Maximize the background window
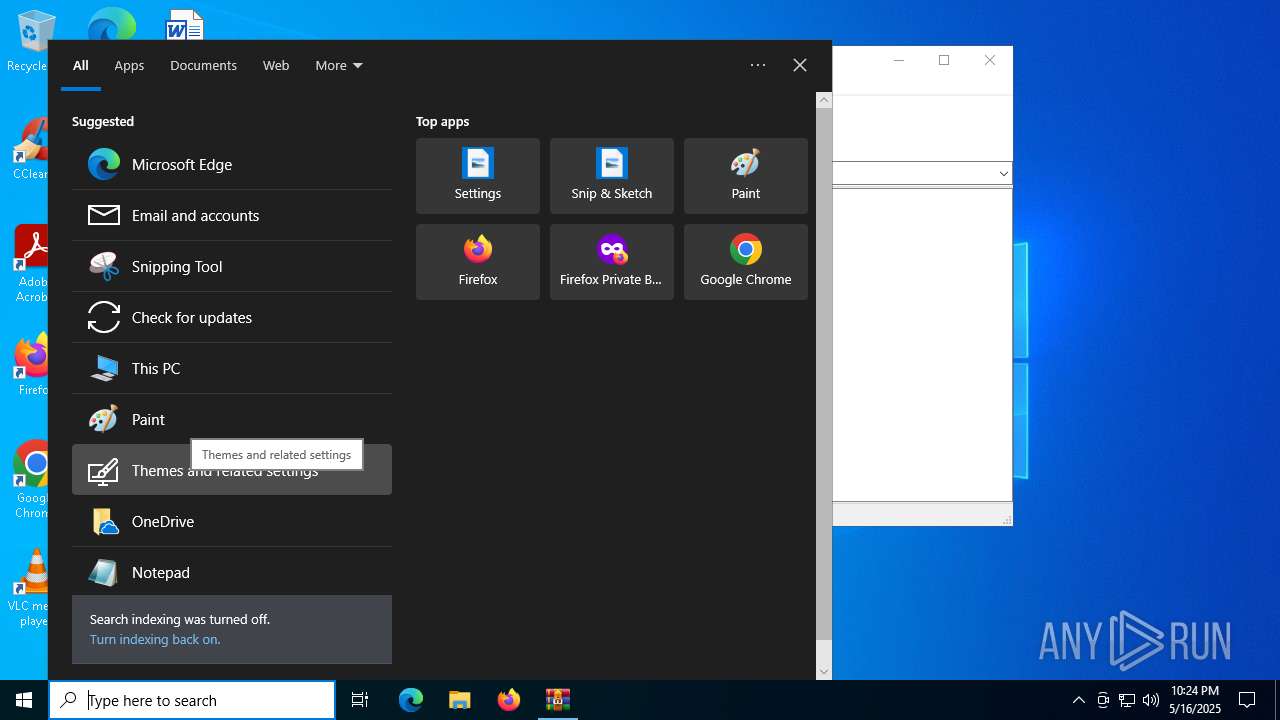The width and height of the screenshot is (1280, 720). 944,60
